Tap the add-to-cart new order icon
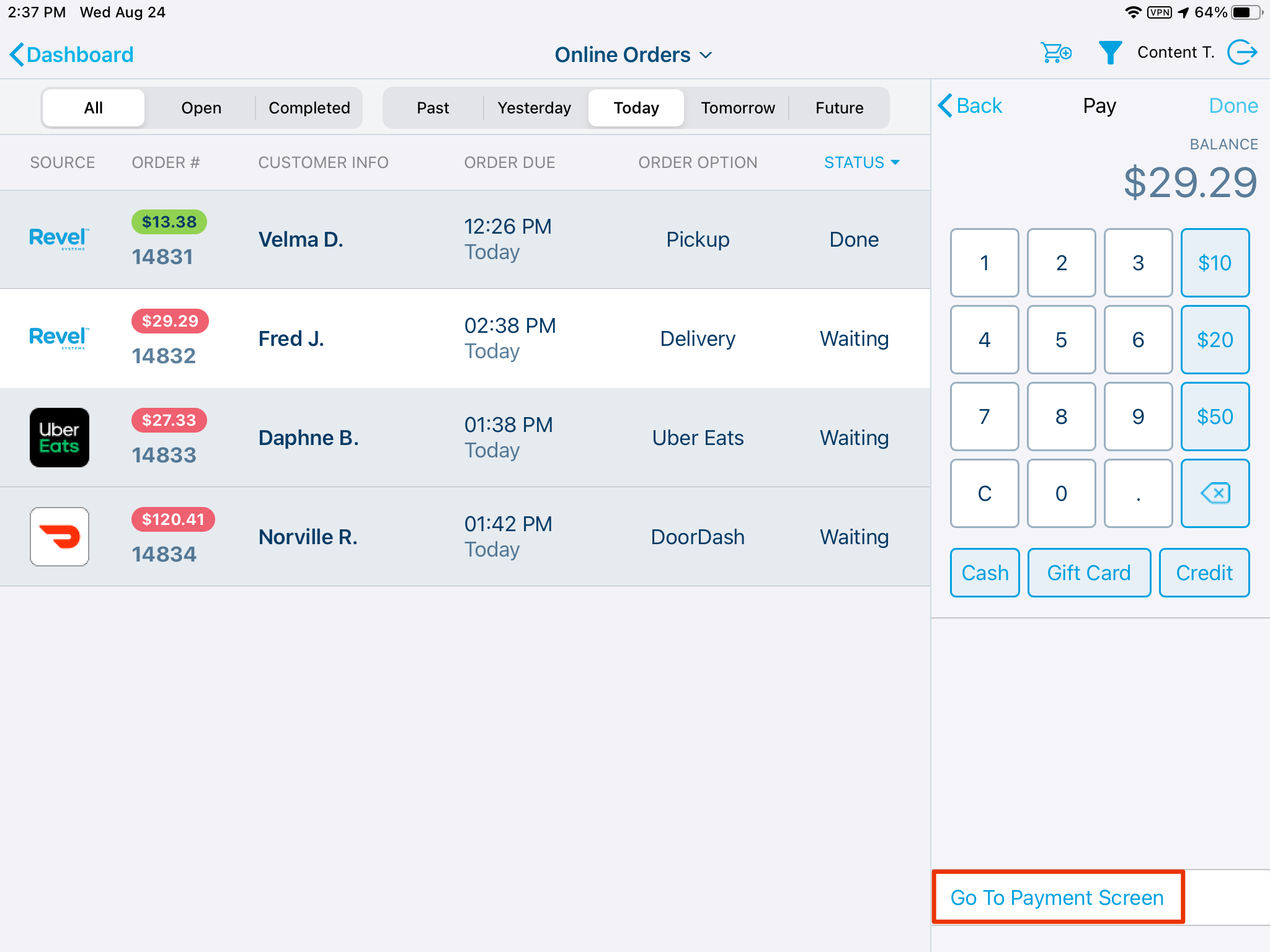 [x=1055, y=53]
